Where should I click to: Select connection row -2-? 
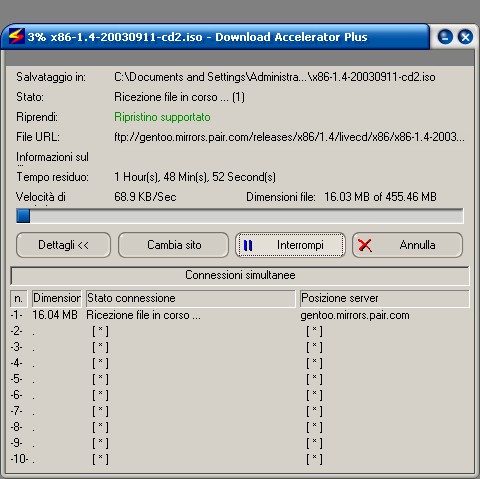pyautogui.click(x=16, y=331)
